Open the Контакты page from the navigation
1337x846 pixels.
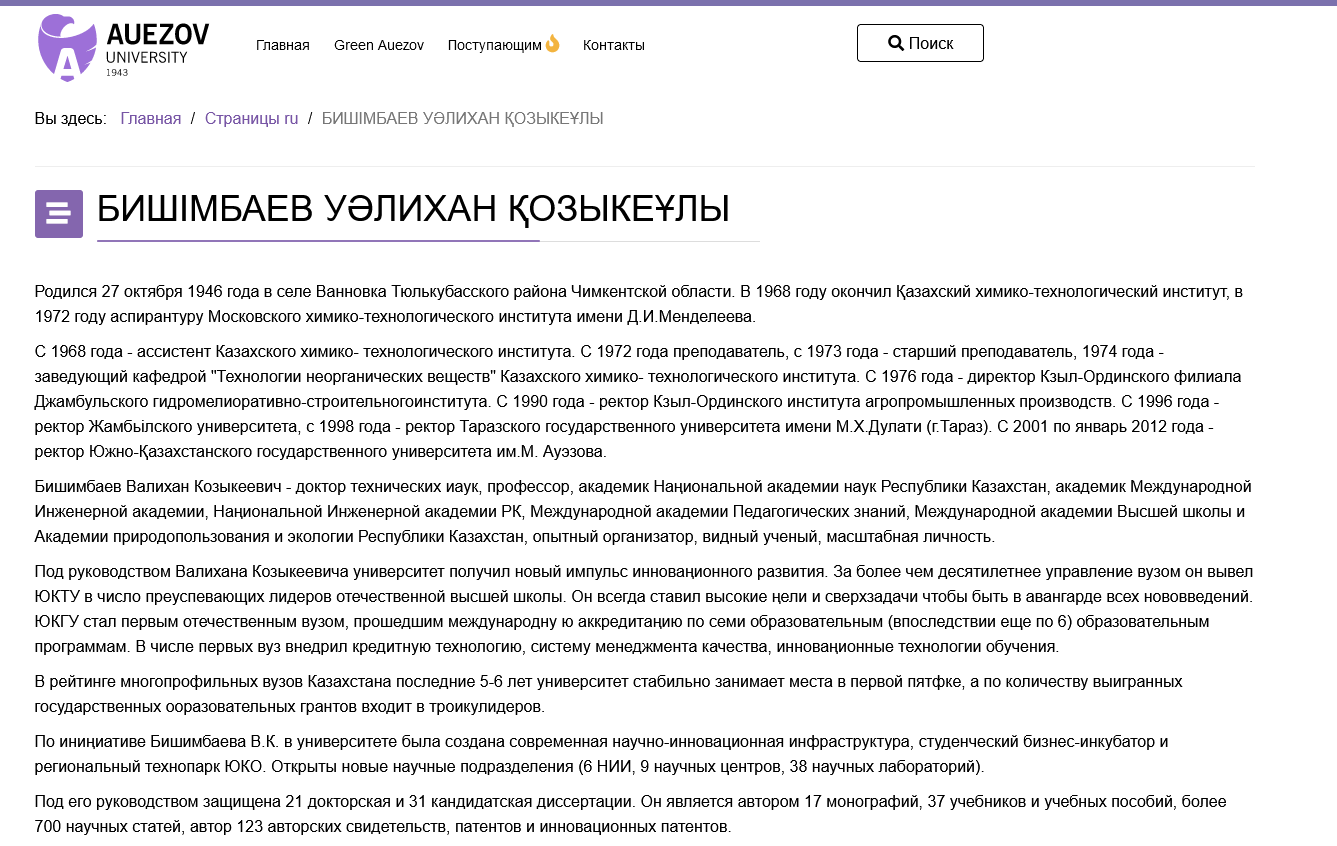coord(613,45)
